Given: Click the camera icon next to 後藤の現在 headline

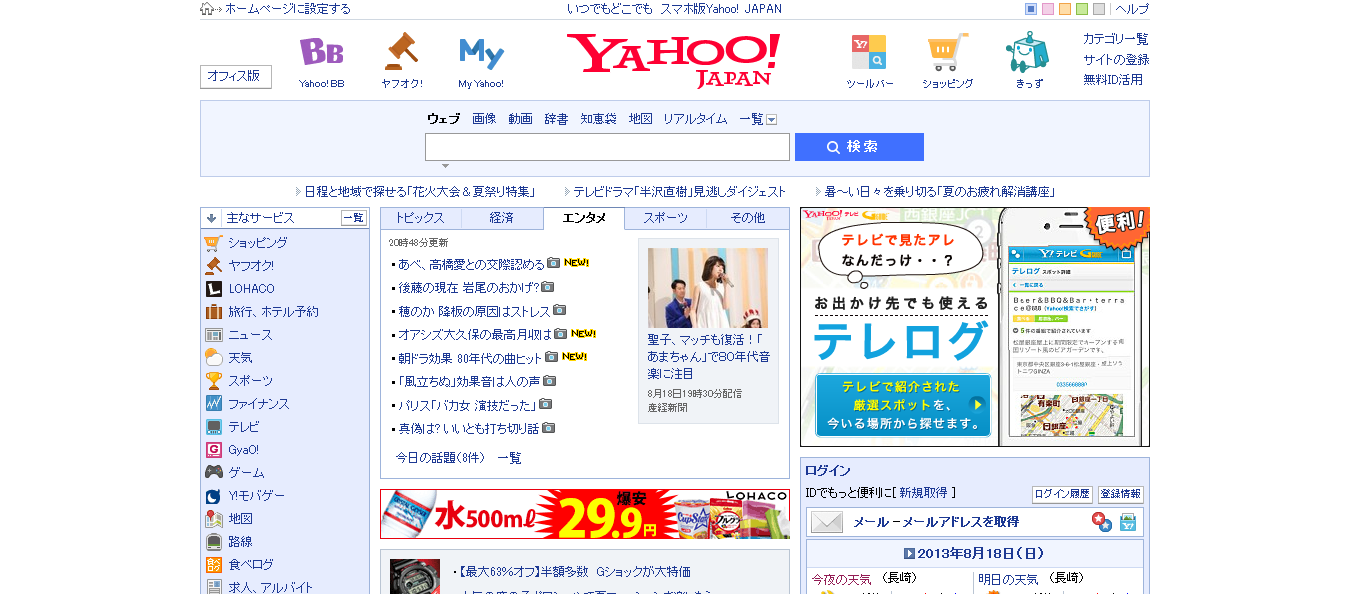Looking at the screenshot, I should [x=547, y=287].
